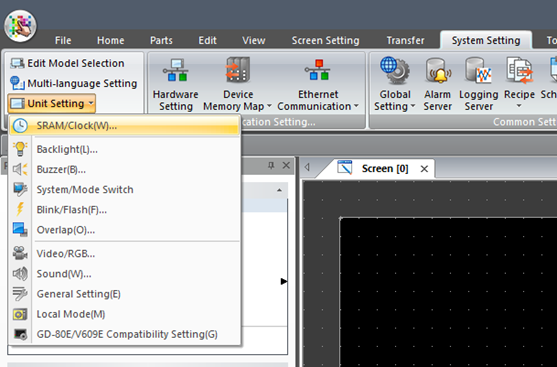The image size is (557, 367).
Task: Open the Global Setting dropdown
Action: tap(395, 85)
